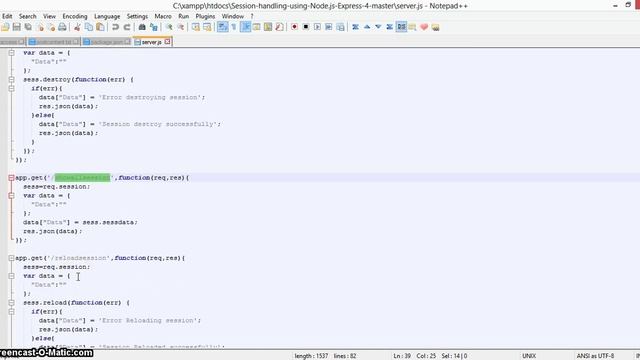Collapse the first if(err){ block
The image size is (640, 360).
pyautogui.click(x=11, y=89)
